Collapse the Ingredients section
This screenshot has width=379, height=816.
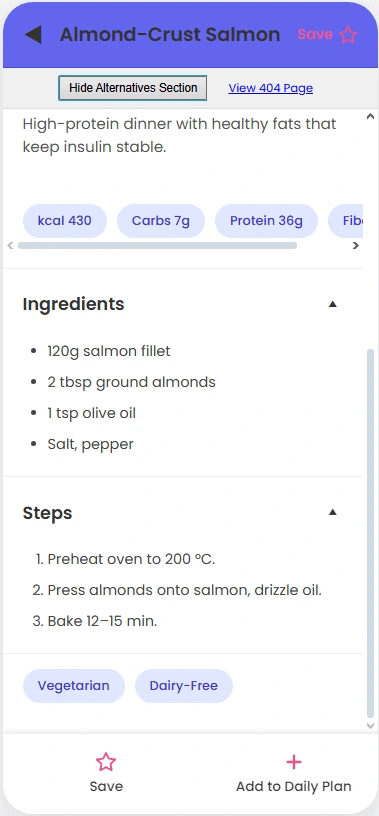(333, 304)
